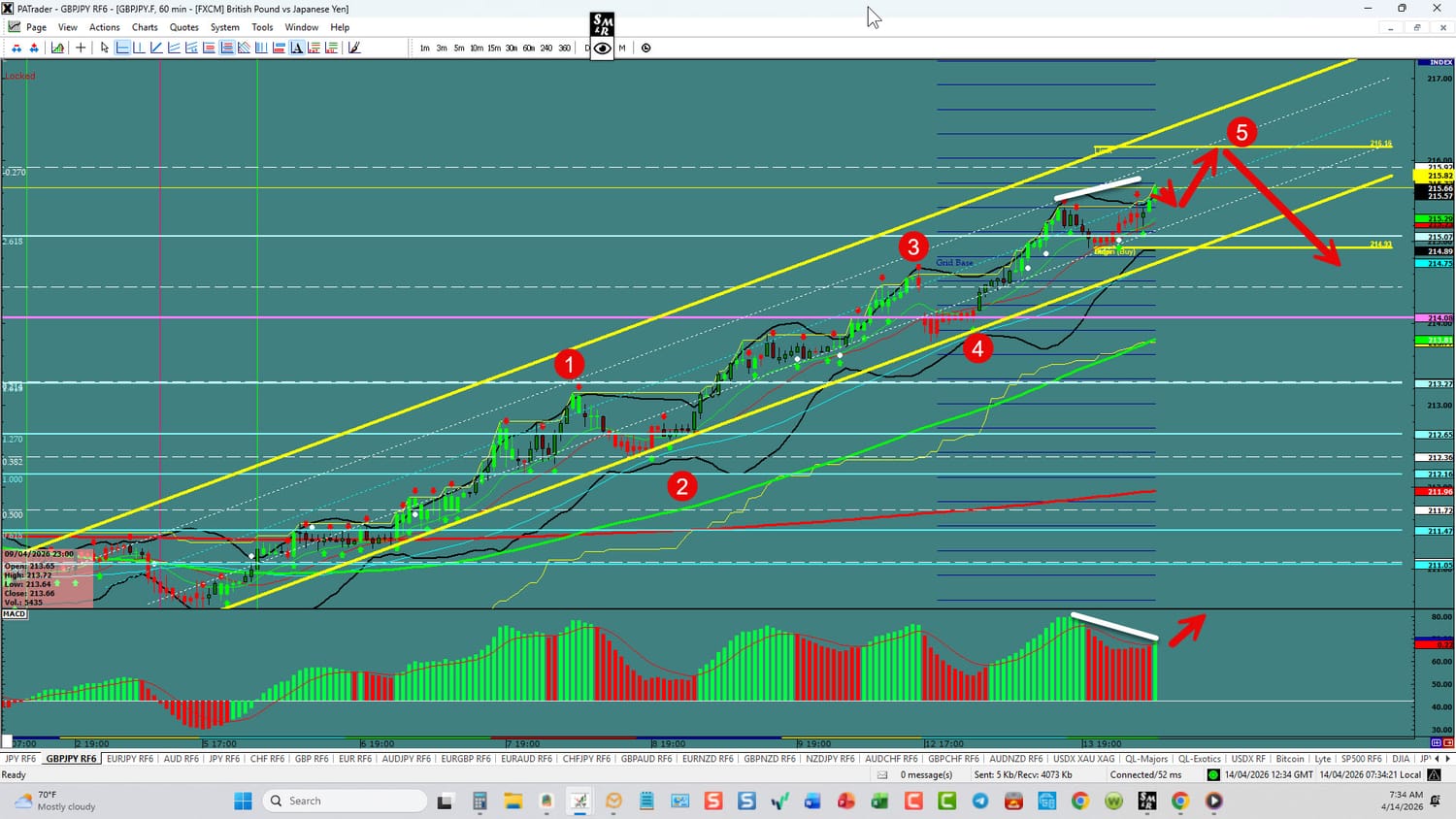Select the arrow pointer tool

tap(105, 48)
